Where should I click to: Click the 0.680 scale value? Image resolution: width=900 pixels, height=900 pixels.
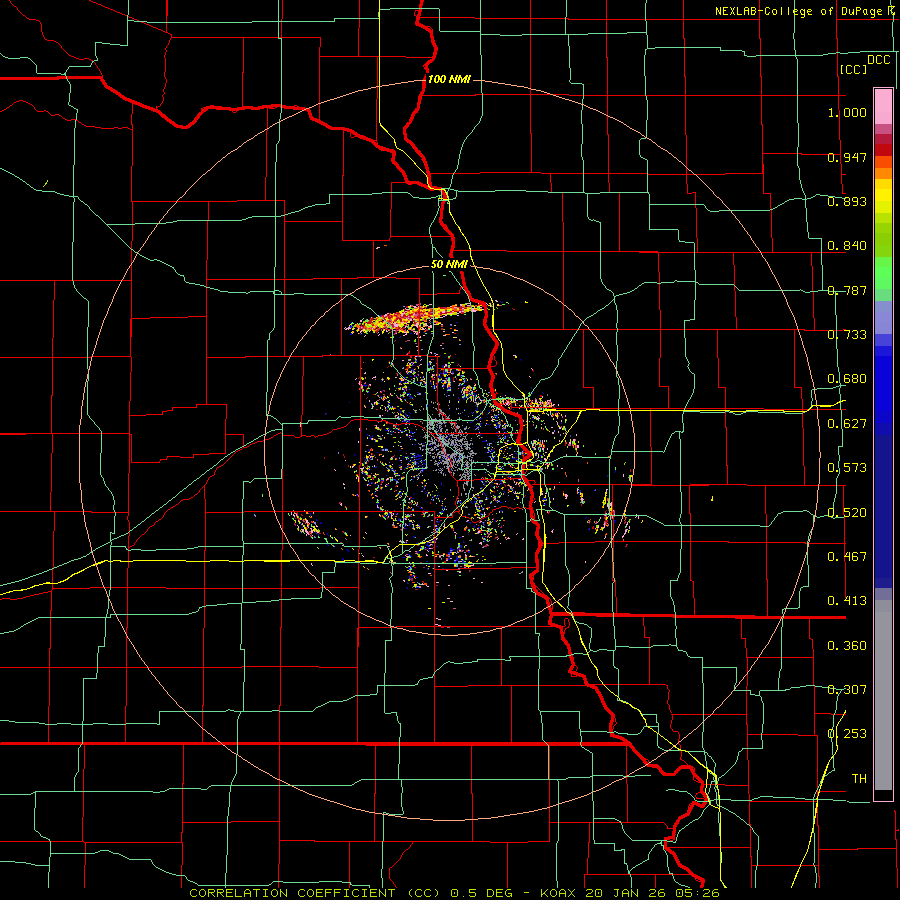point(847,379)
